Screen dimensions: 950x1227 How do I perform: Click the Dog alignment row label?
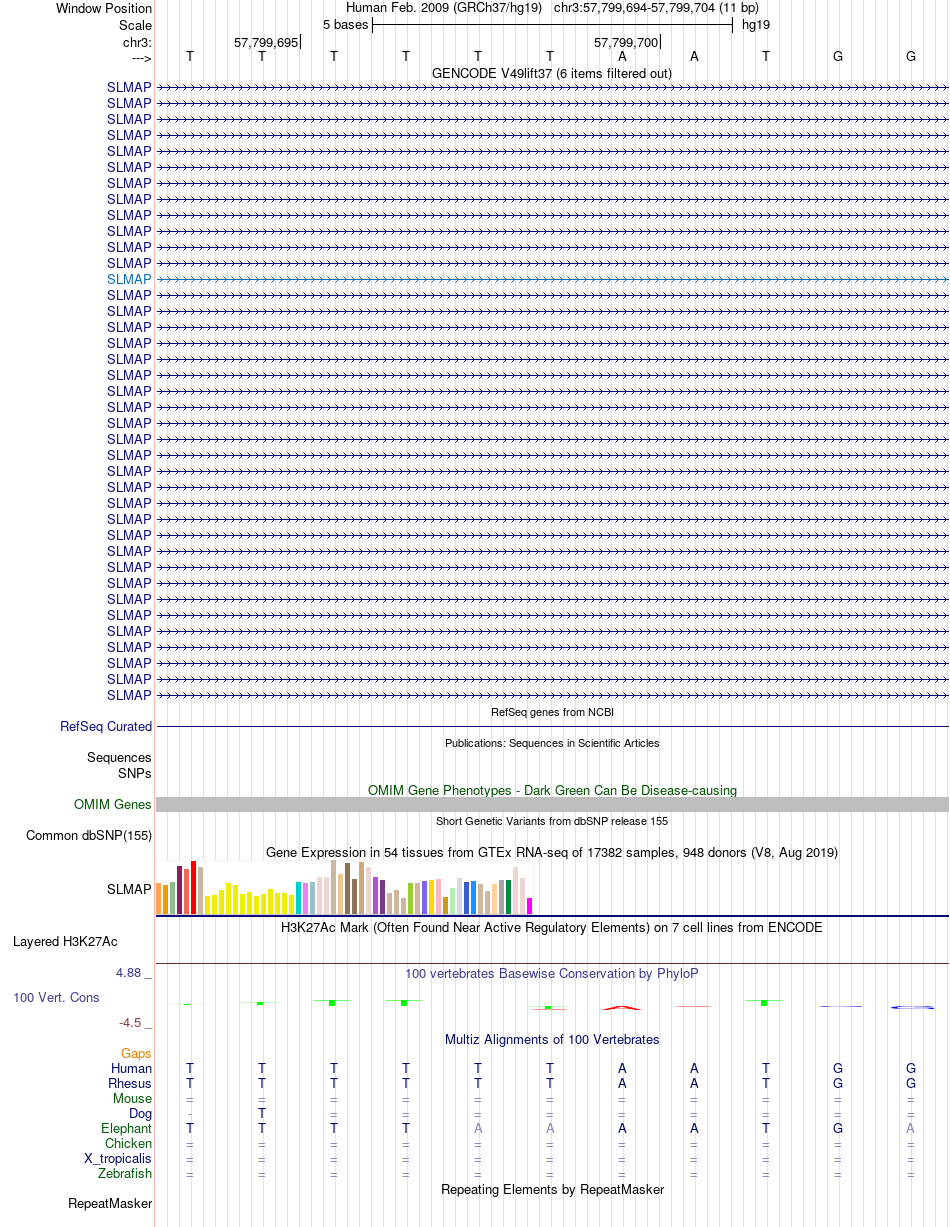[x=140, y=1113]
